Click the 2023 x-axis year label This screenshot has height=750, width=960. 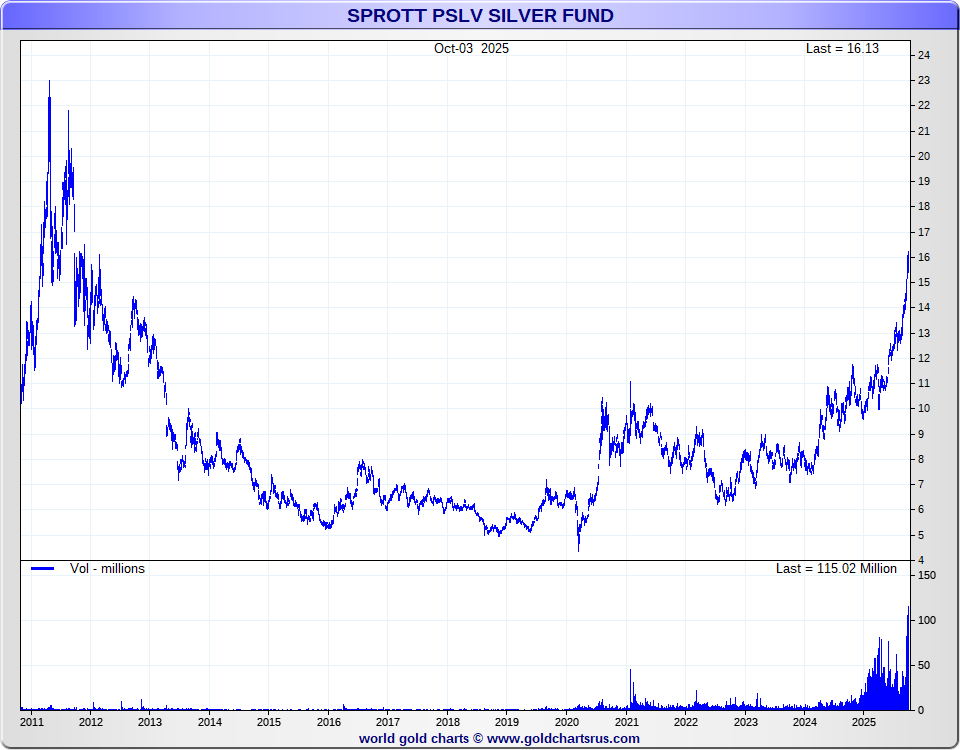click(x=745, y=722)
